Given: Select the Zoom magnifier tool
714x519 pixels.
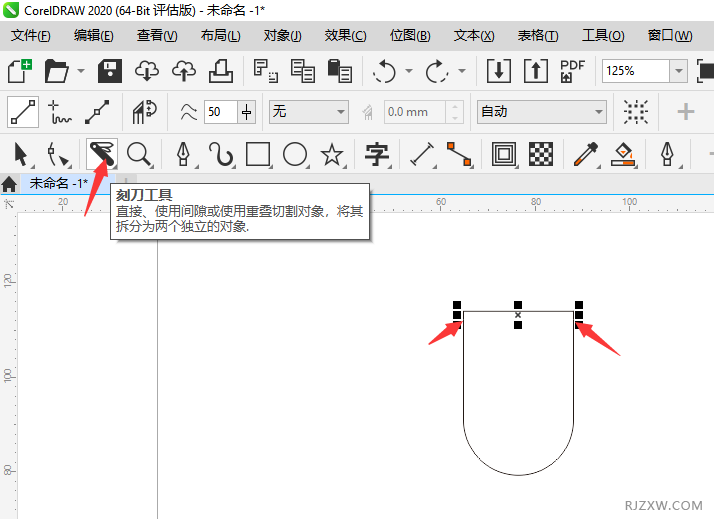Looking at the screenshot, I should (139, 154).
